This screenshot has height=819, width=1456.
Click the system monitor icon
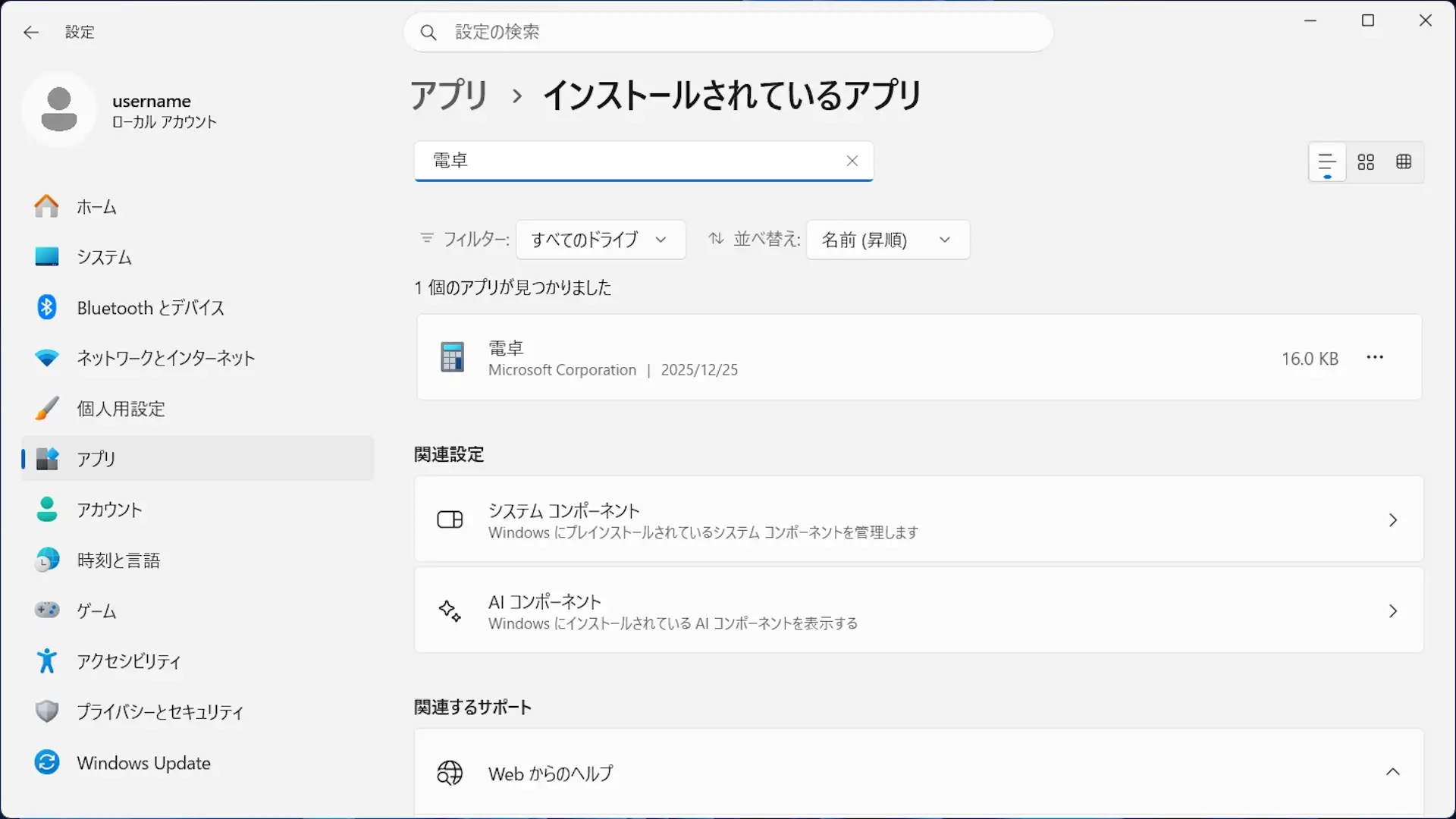coord(46,256)
